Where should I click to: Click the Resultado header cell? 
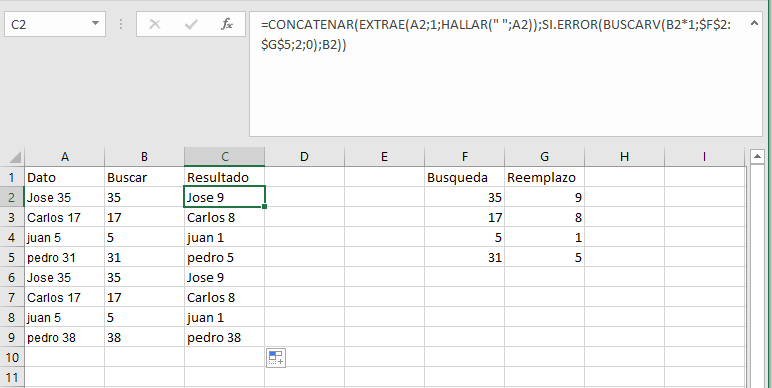pos(225,177)
